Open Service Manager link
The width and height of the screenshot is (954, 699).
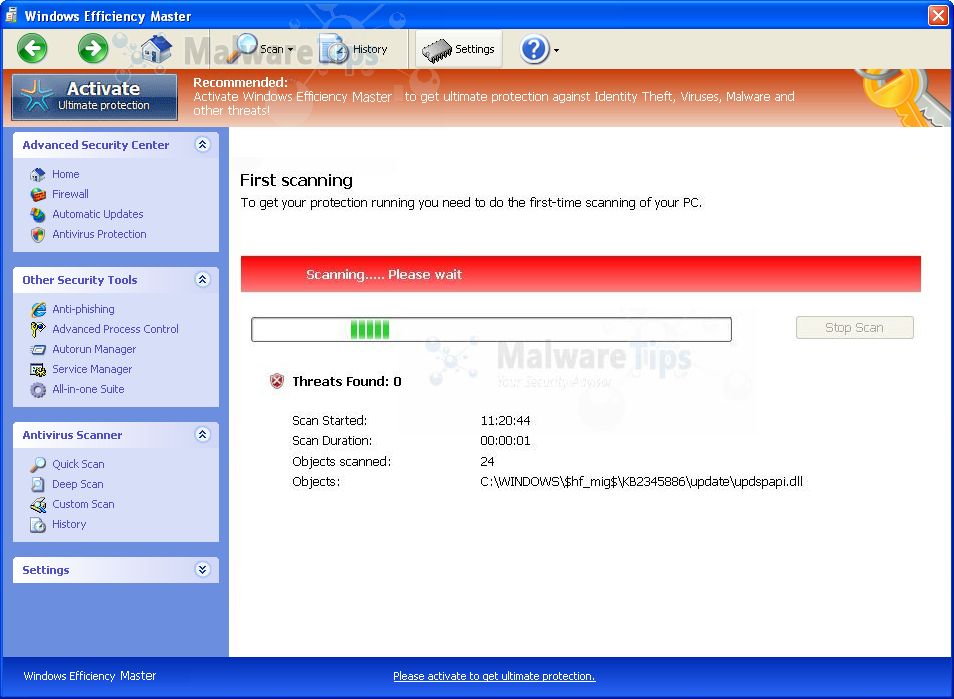[92, 369]
